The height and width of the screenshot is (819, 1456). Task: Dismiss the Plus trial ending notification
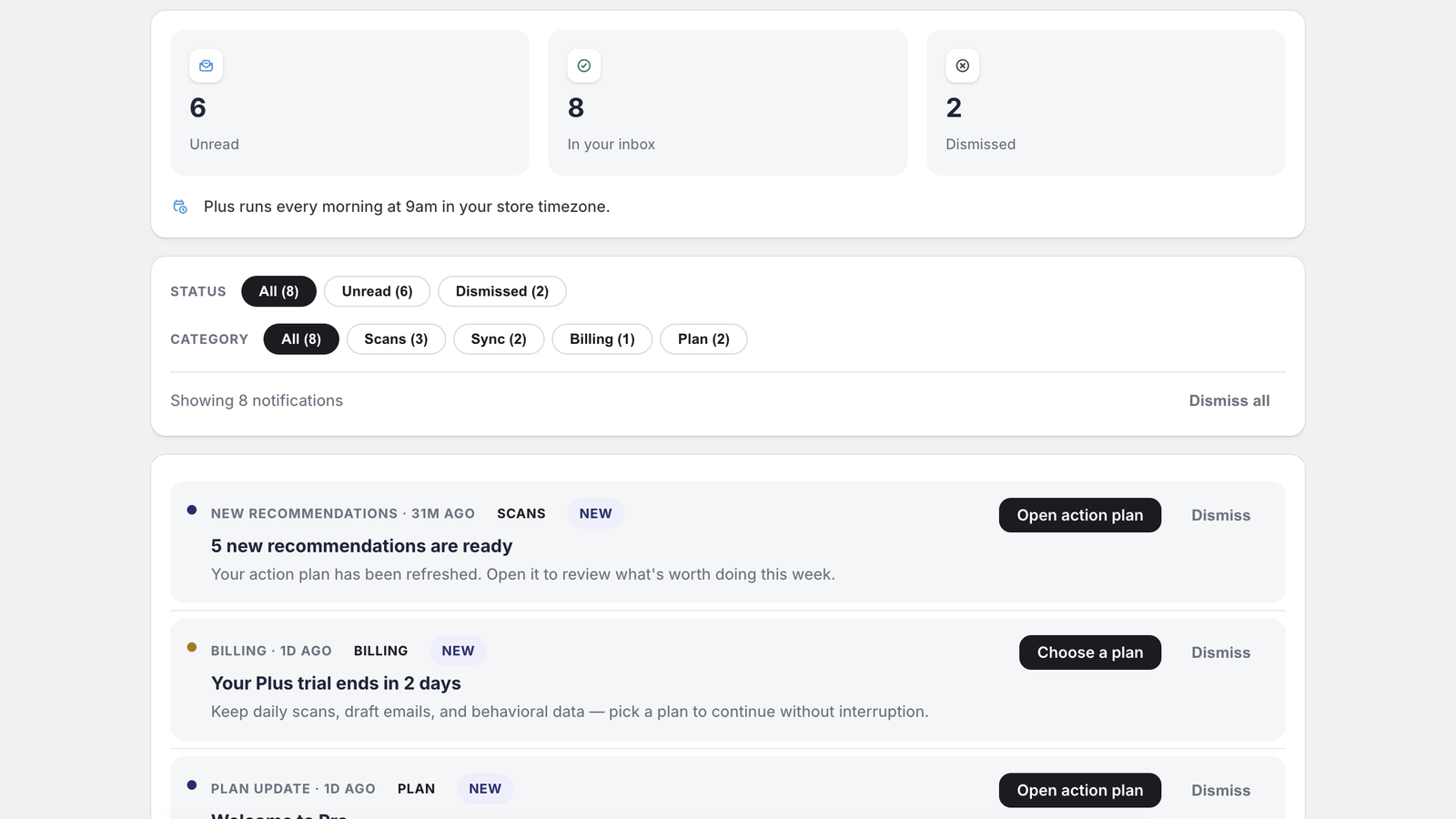pos(1221,652)
